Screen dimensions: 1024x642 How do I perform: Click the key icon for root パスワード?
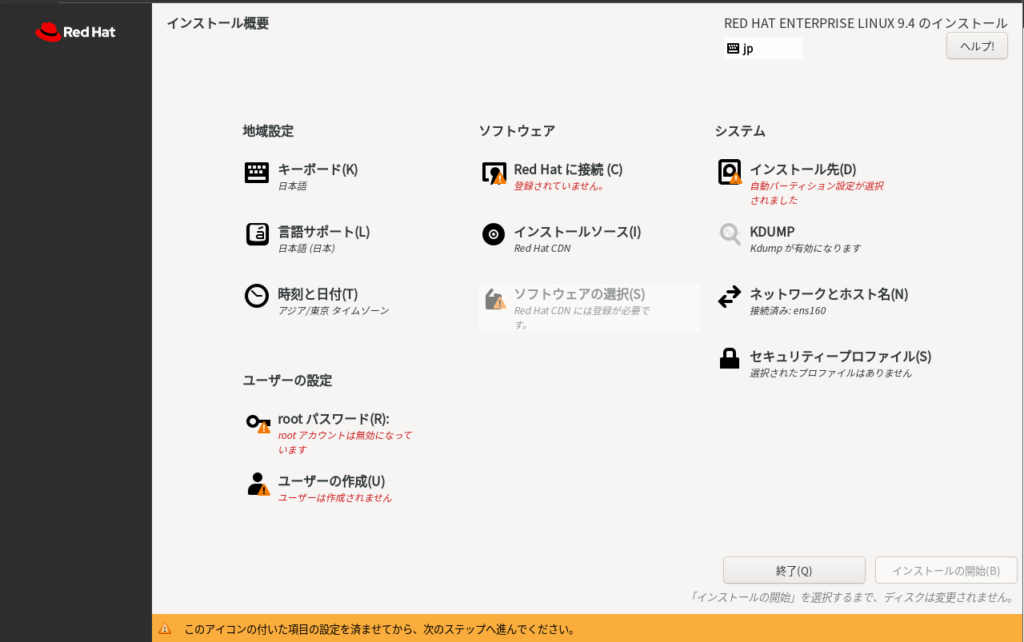pyautogui.click(x=257, y=422)
